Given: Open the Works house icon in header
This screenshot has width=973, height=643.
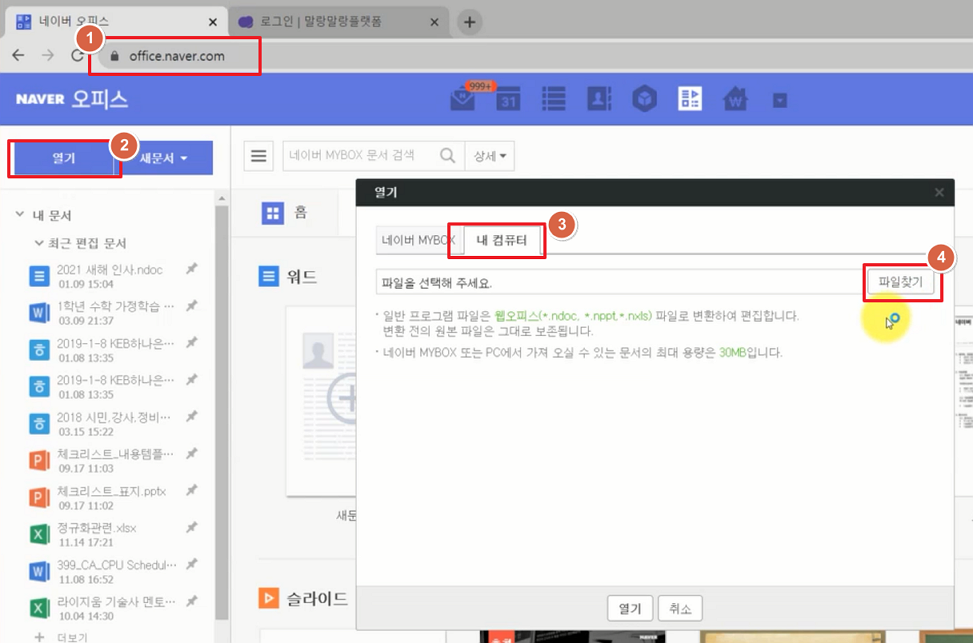Looking at the screenshot, I should 735,99.
